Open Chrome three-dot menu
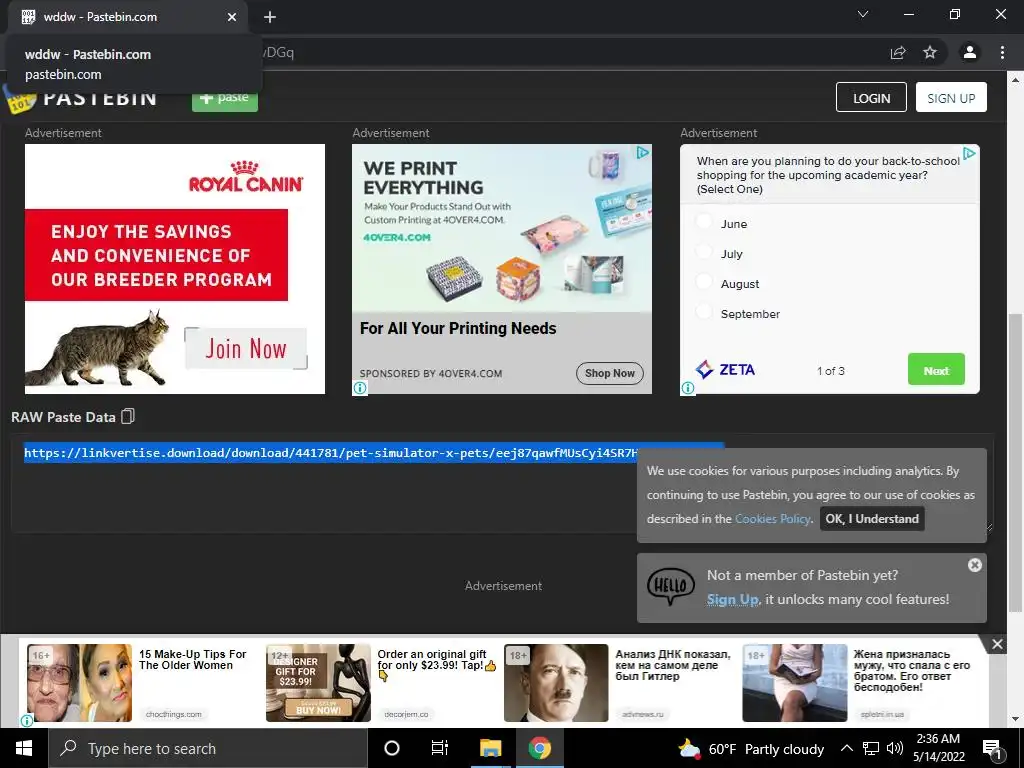This screenshot has width=1024, height=768. point(1002,52)
